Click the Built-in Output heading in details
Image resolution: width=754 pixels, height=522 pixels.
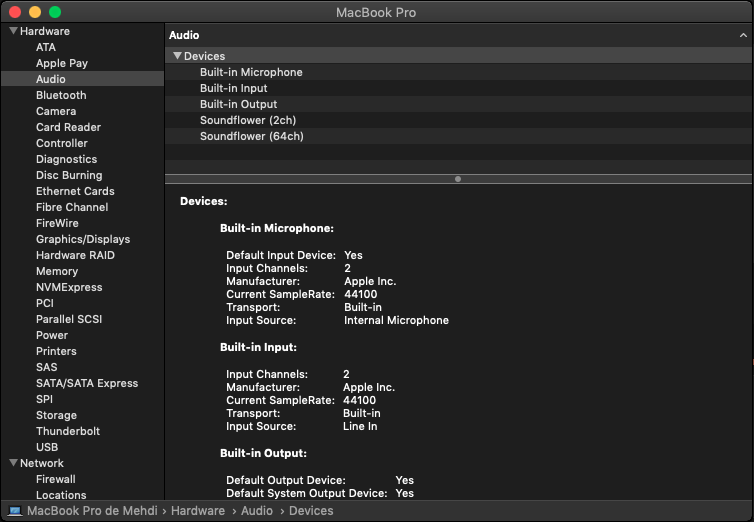click(x=263, y=453)
